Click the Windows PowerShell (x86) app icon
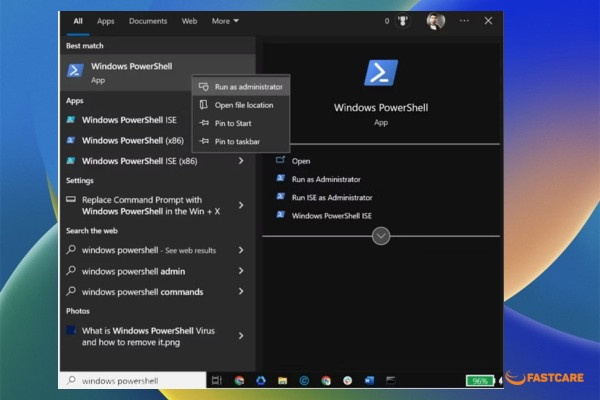The image size is (600, 400). pos(71,140)
